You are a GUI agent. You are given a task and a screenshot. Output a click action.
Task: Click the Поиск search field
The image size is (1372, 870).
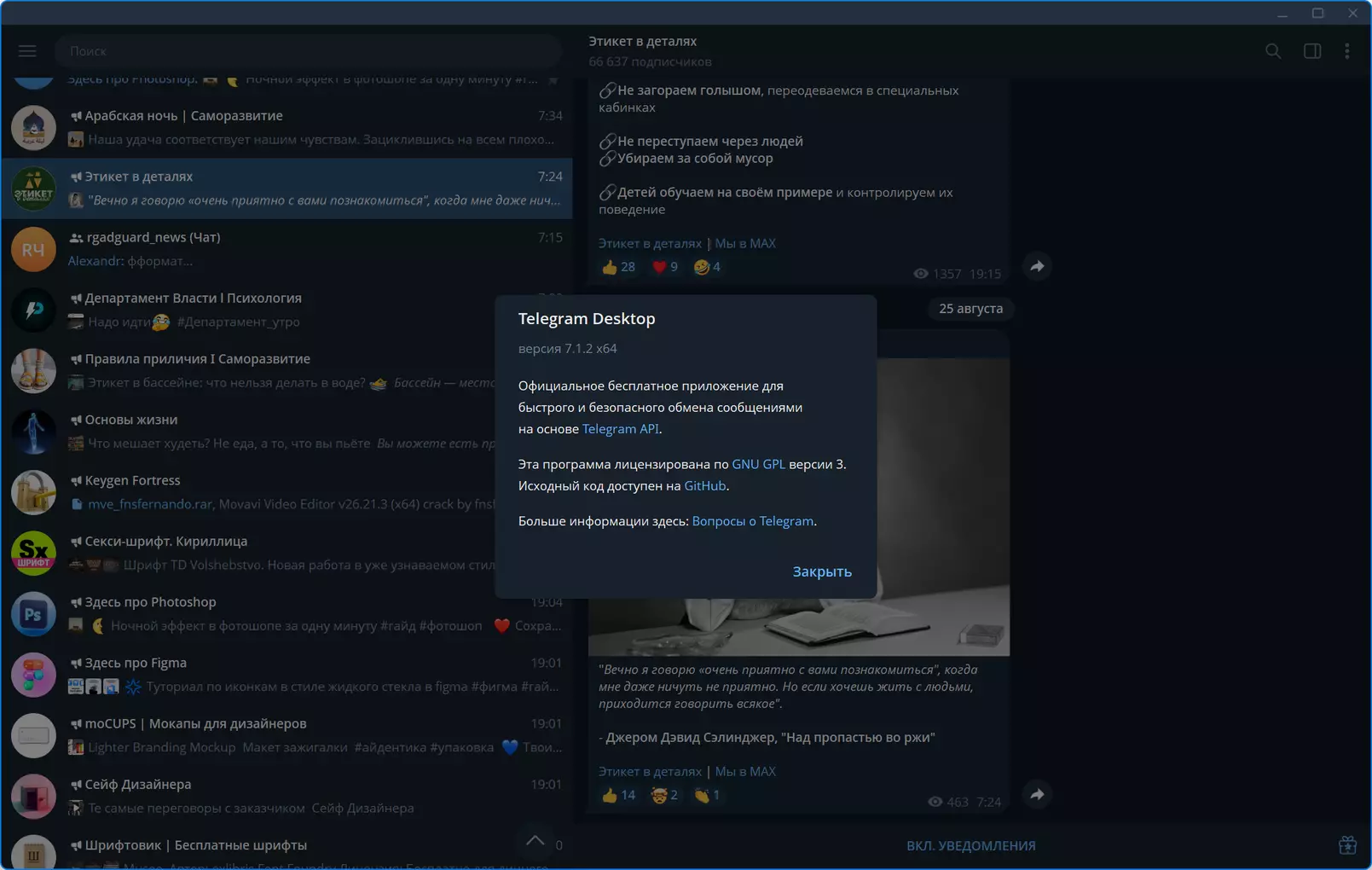click(309, 51)
